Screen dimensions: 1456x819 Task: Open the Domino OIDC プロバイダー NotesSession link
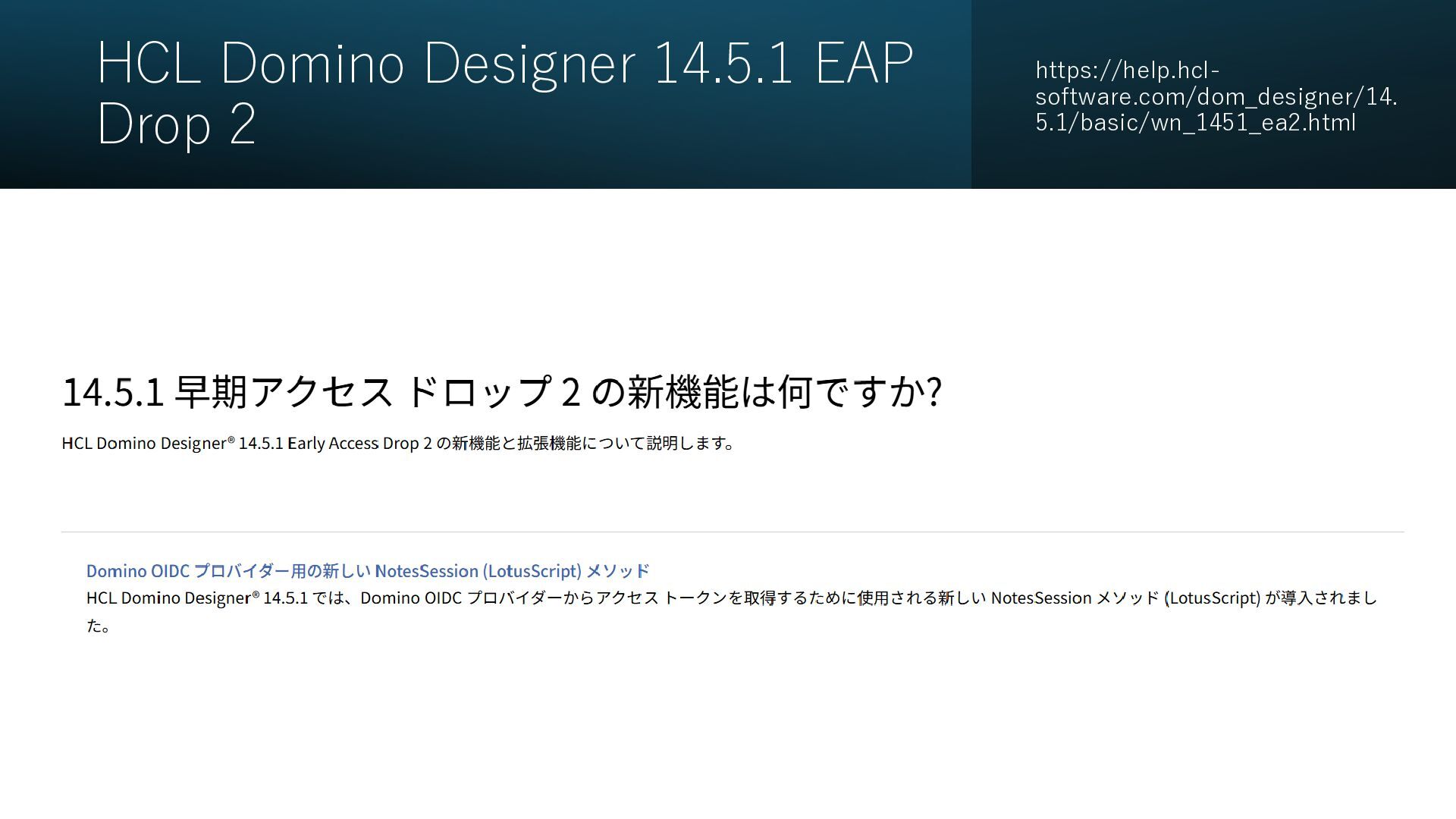(367, 571)
